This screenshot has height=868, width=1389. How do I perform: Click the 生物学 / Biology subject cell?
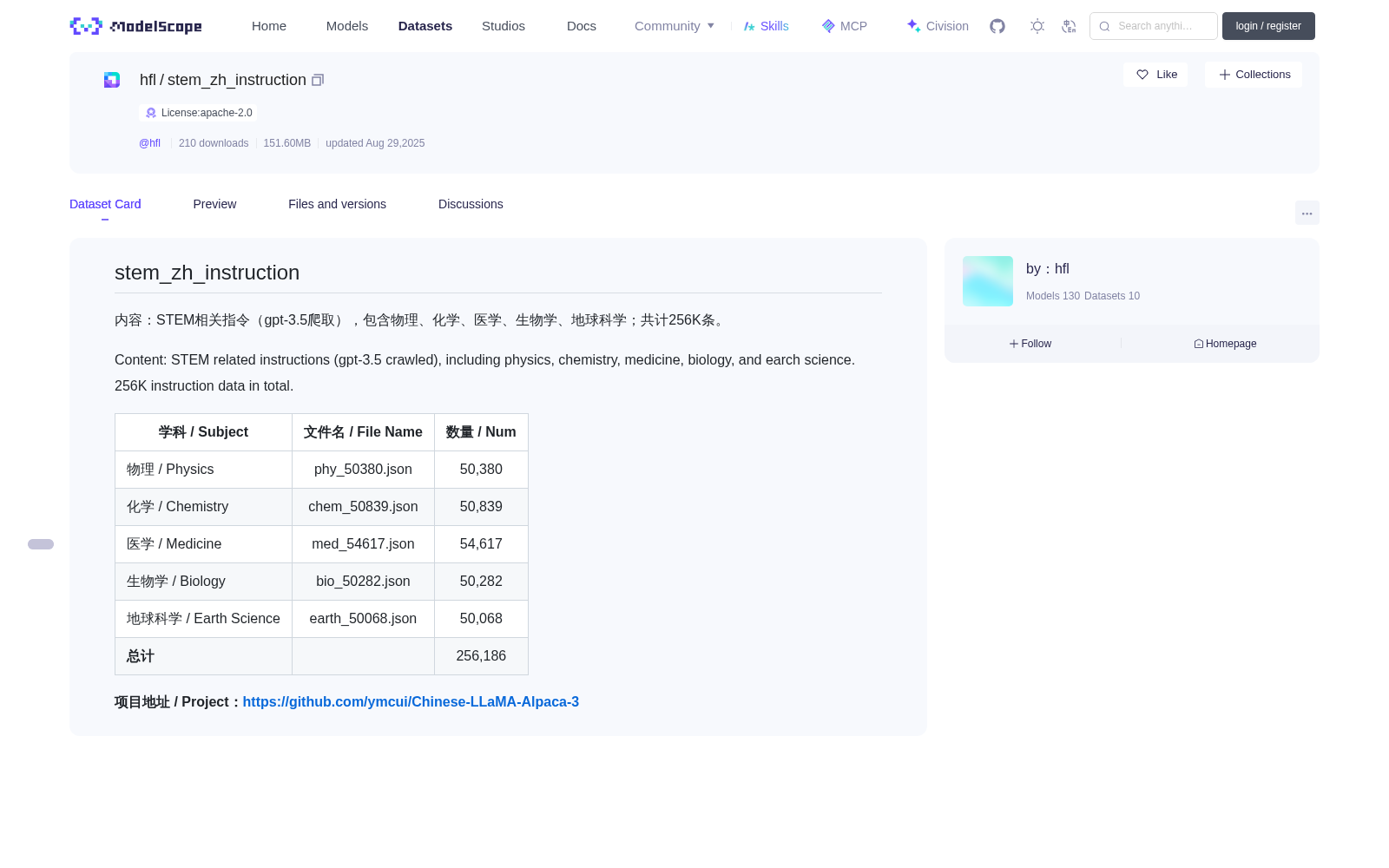coord(203,582)
